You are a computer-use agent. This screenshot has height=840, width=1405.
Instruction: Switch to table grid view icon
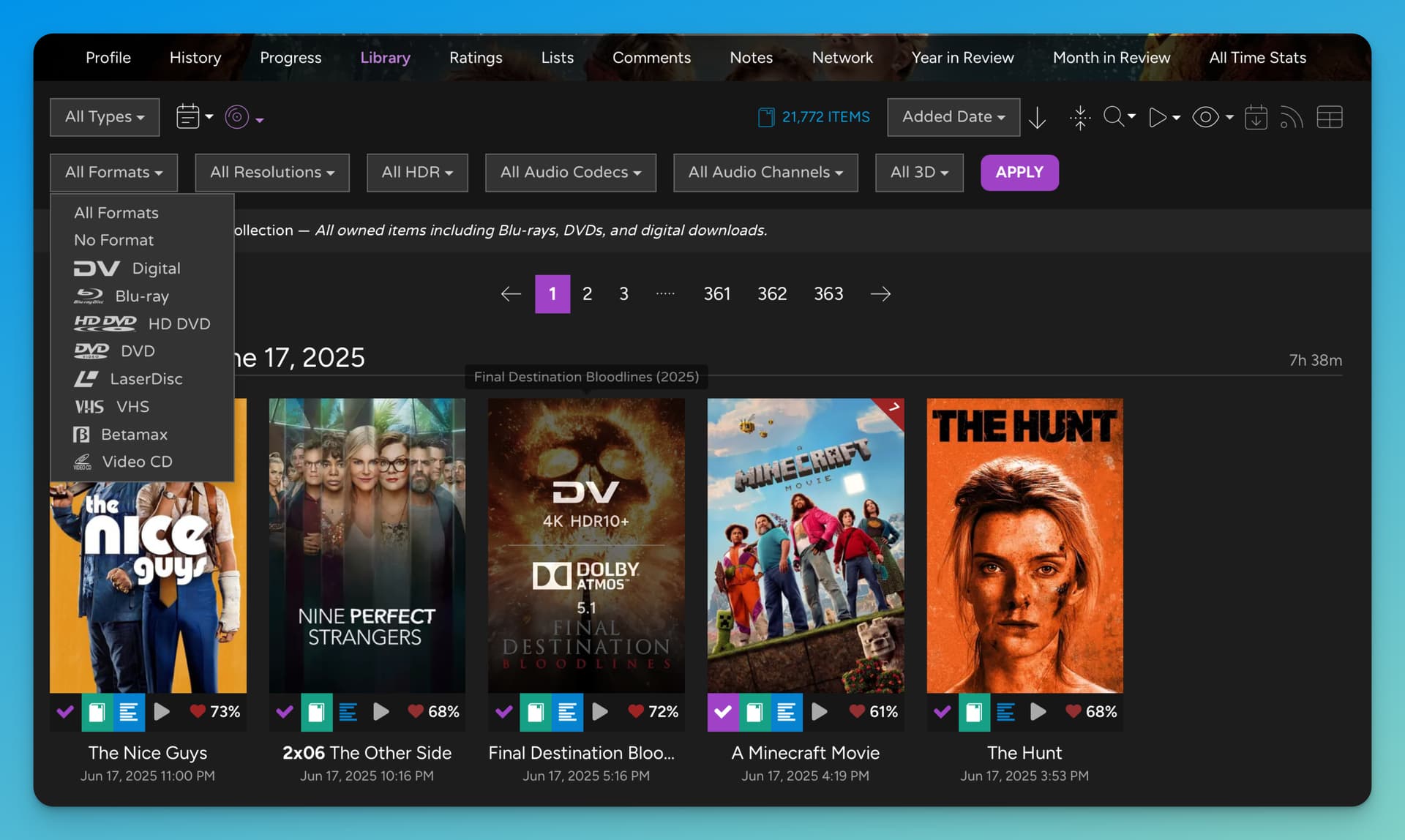coord(1330,117)
